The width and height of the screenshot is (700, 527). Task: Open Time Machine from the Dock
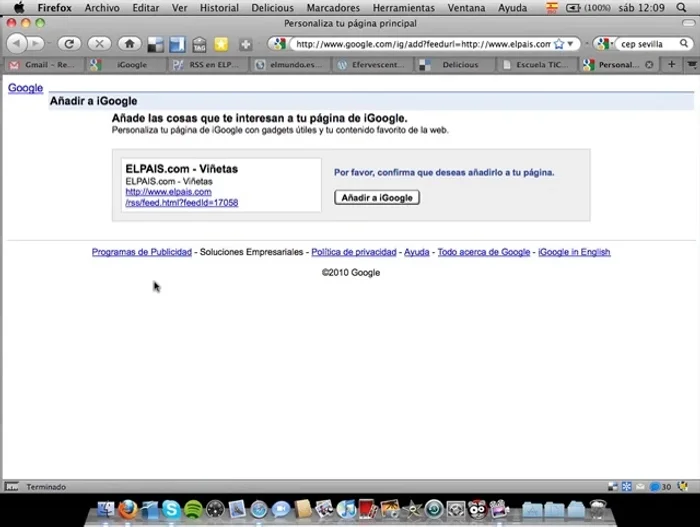pos(433,509)
